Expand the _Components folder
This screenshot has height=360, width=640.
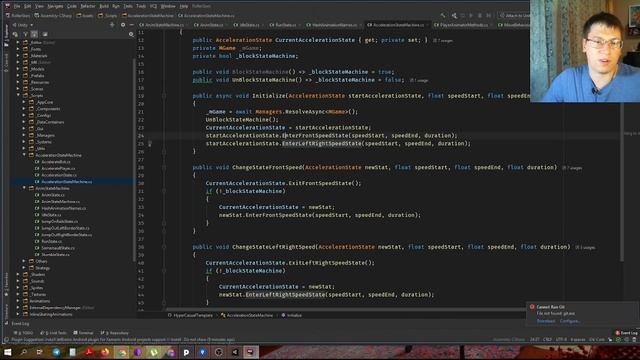24,109
